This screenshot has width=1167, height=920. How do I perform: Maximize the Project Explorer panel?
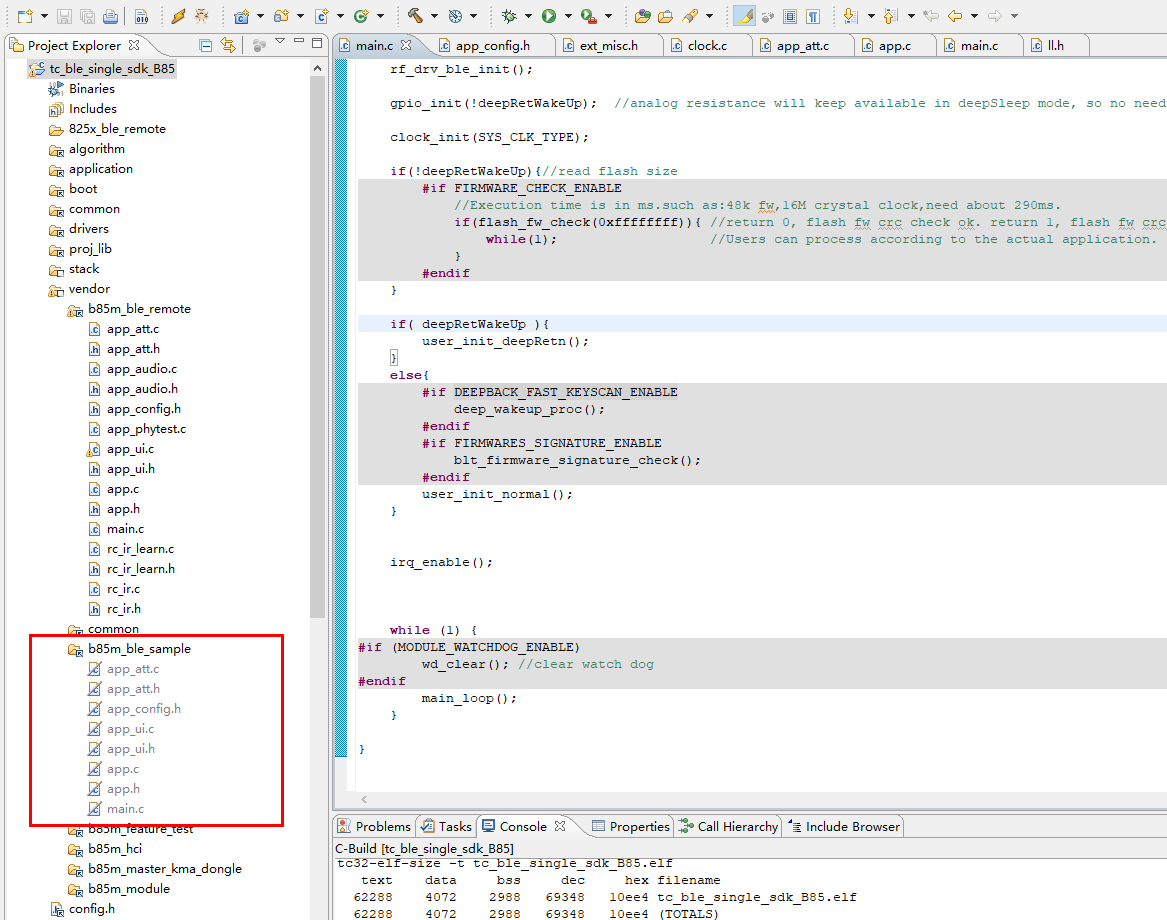[317, 43]
